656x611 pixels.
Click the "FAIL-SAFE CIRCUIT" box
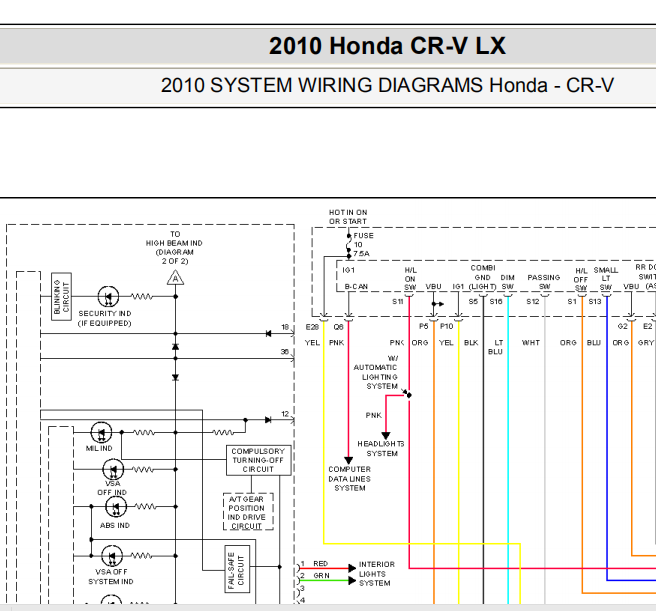237,569
